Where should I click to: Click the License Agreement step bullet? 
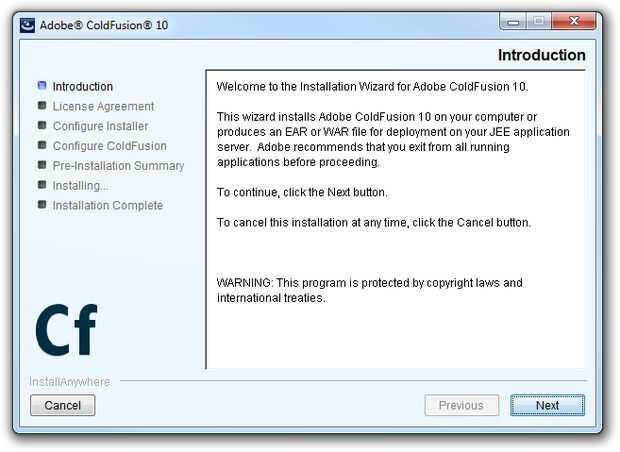[x=42, y=106]
